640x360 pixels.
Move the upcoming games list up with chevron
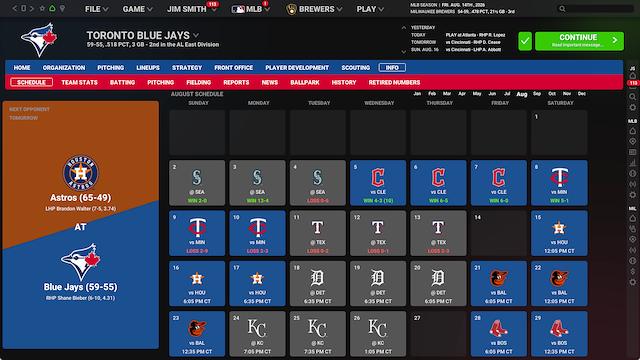tap(404, 28)
